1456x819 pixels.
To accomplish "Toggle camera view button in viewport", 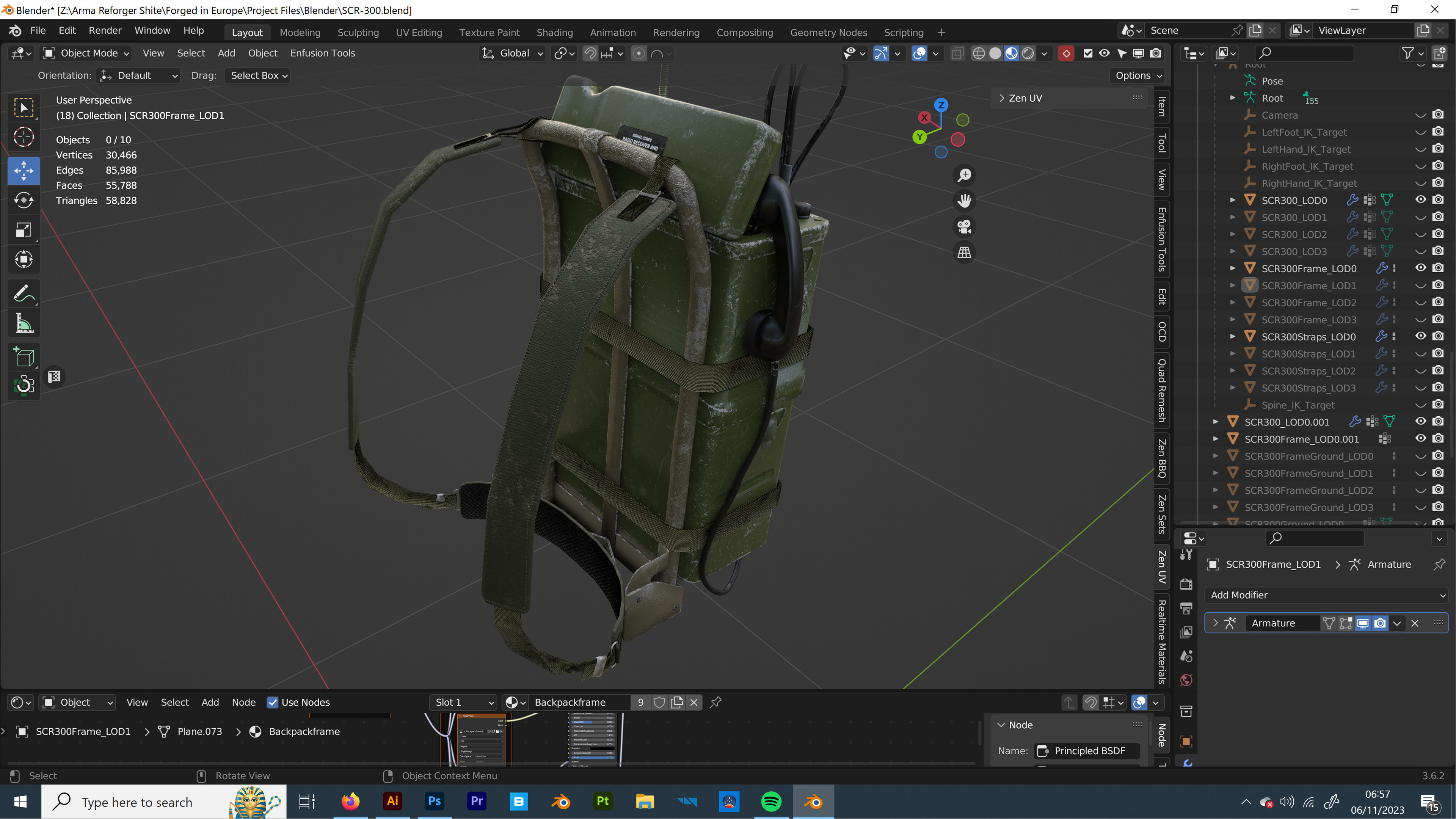I will tap(964, 227).
